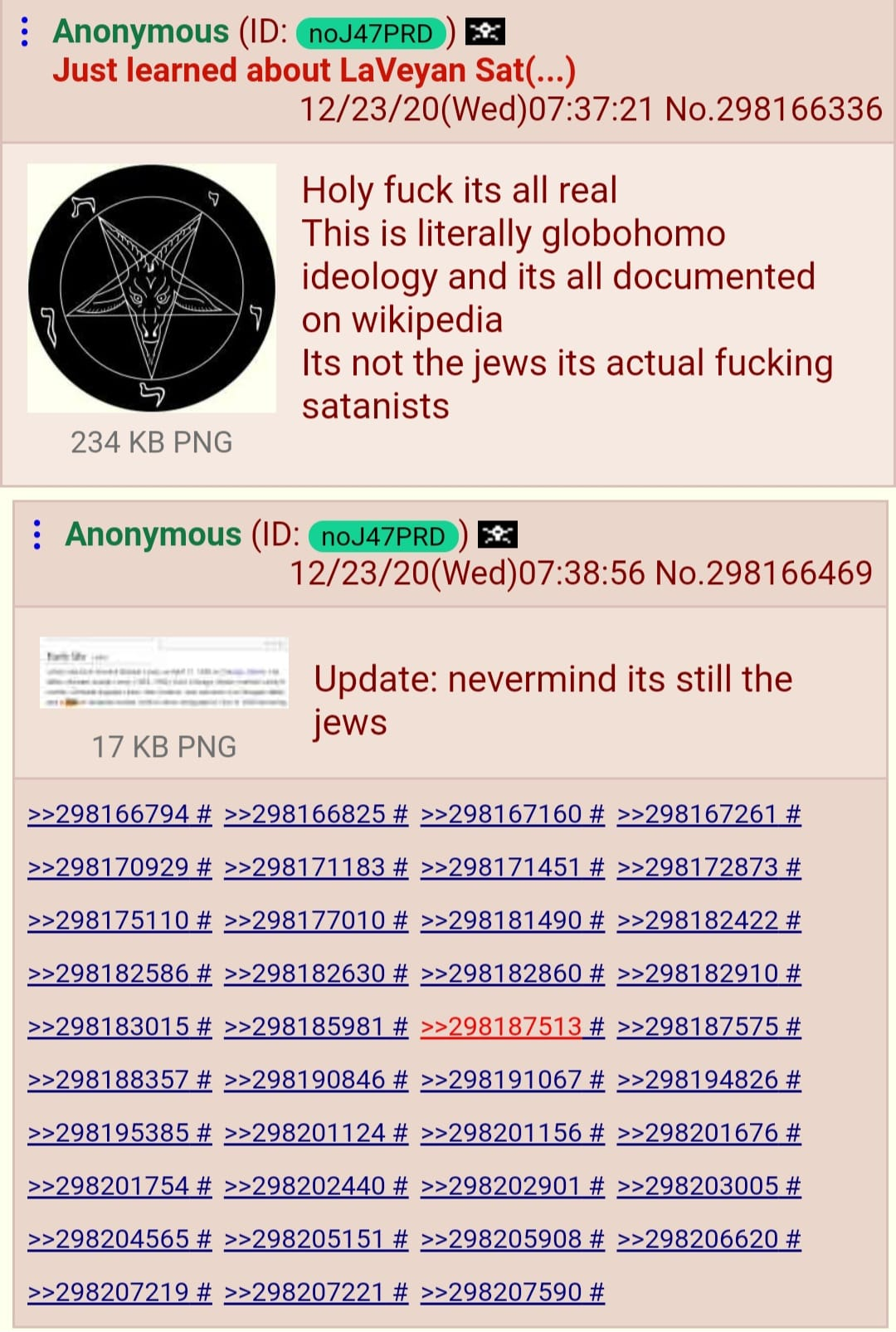Open the pentagram image thumbnail

pos(152,288)
